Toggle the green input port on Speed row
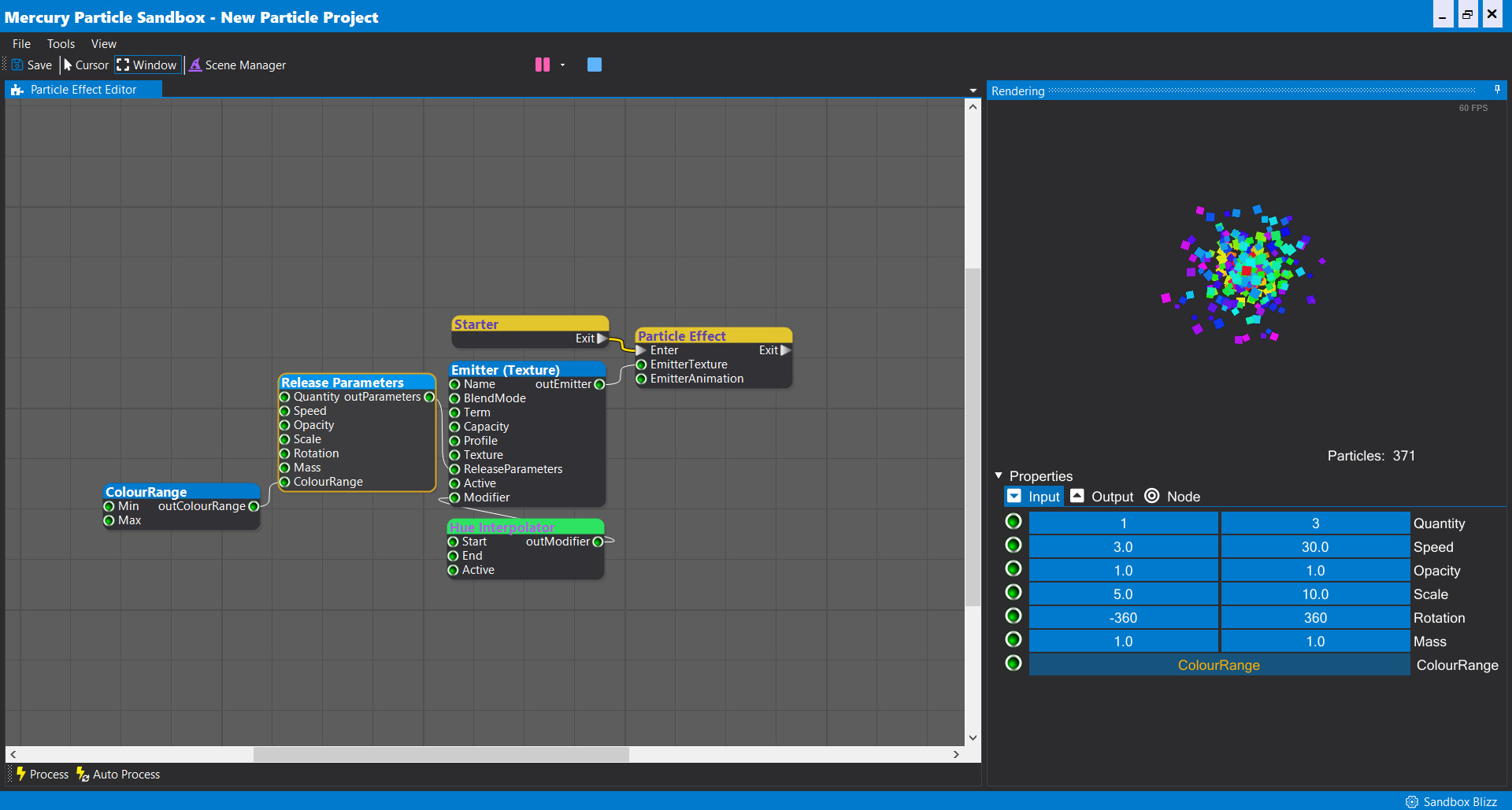The width and height of the screenshot is (1512, 810). tap(1013, 545)
